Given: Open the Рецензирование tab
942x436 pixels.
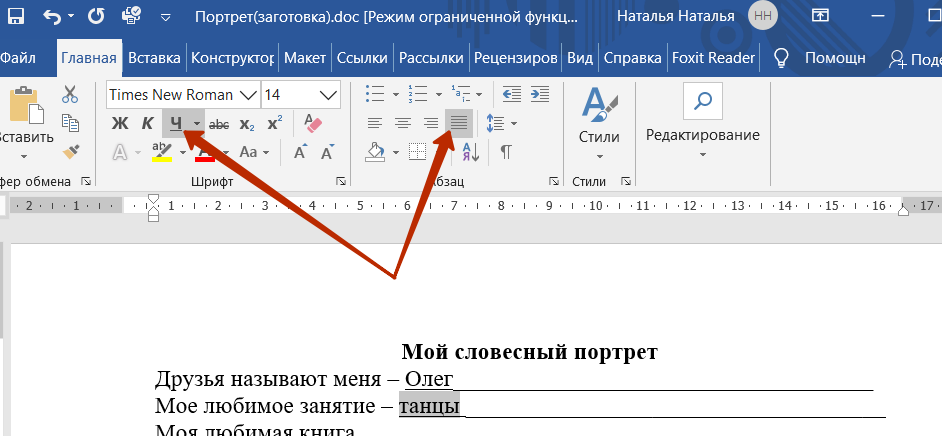Looking at the screenshot, I should tap(515, 58).
